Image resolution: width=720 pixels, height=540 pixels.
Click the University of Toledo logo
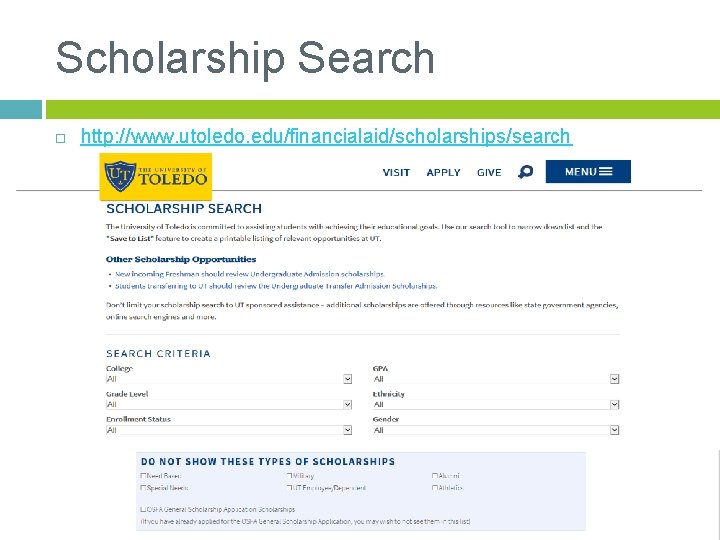(x=156, y=177)
